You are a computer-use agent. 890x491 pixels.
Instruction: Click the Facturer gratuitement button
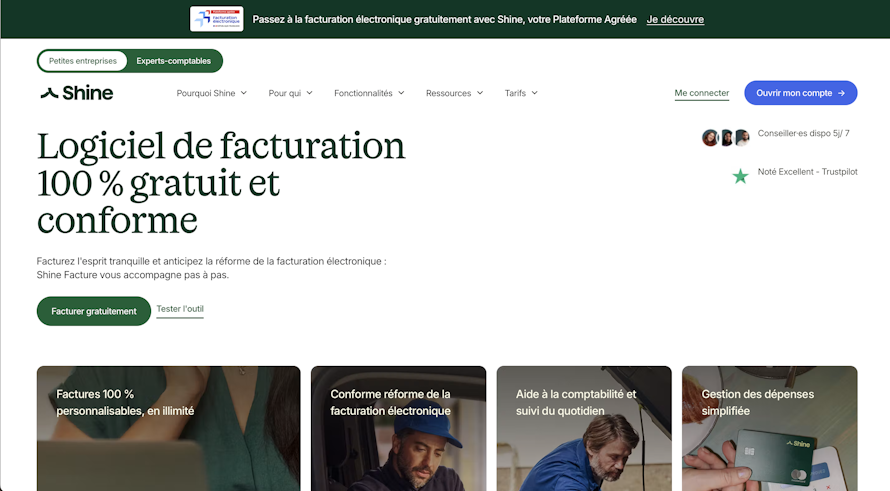(x=94, y=311)
